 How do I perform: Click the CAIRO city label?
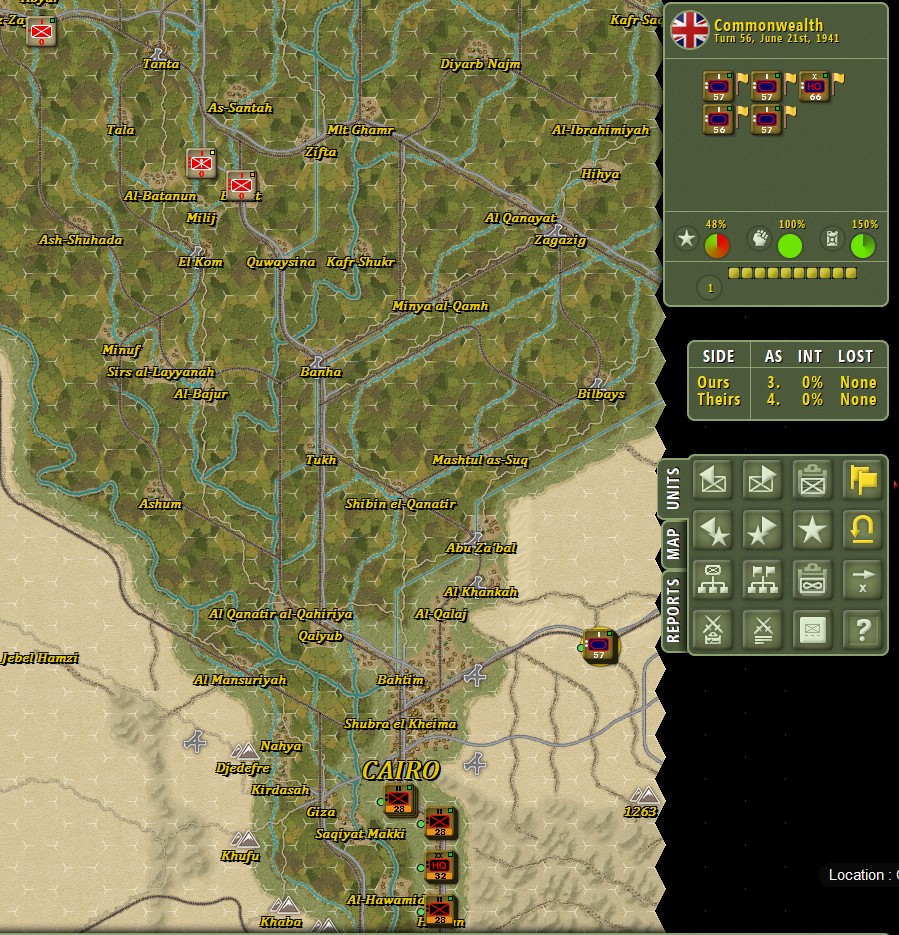(401, 770)
